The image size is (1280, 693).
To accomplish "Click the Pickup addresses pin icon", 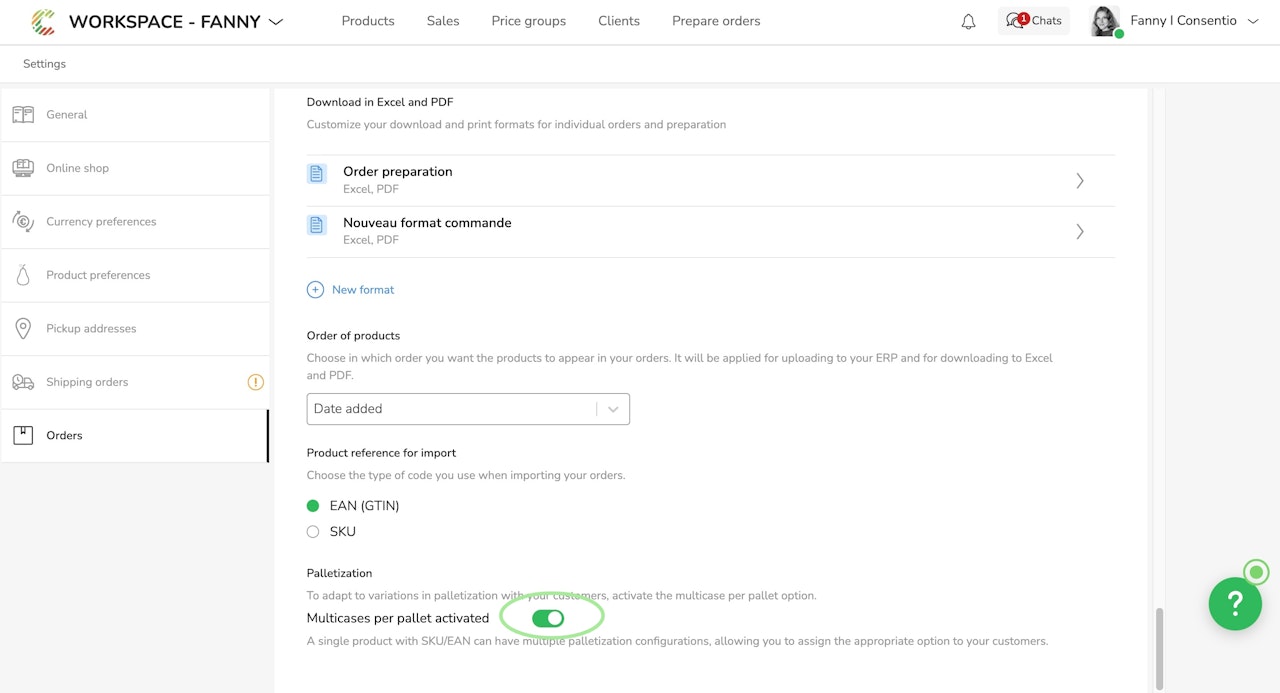I will pos(23,329).
